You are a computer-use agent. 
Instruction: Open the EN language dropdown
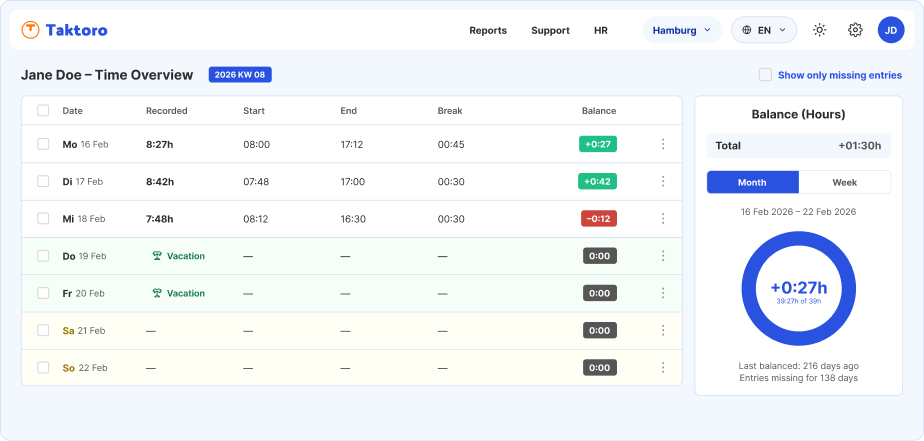[764, 30]
